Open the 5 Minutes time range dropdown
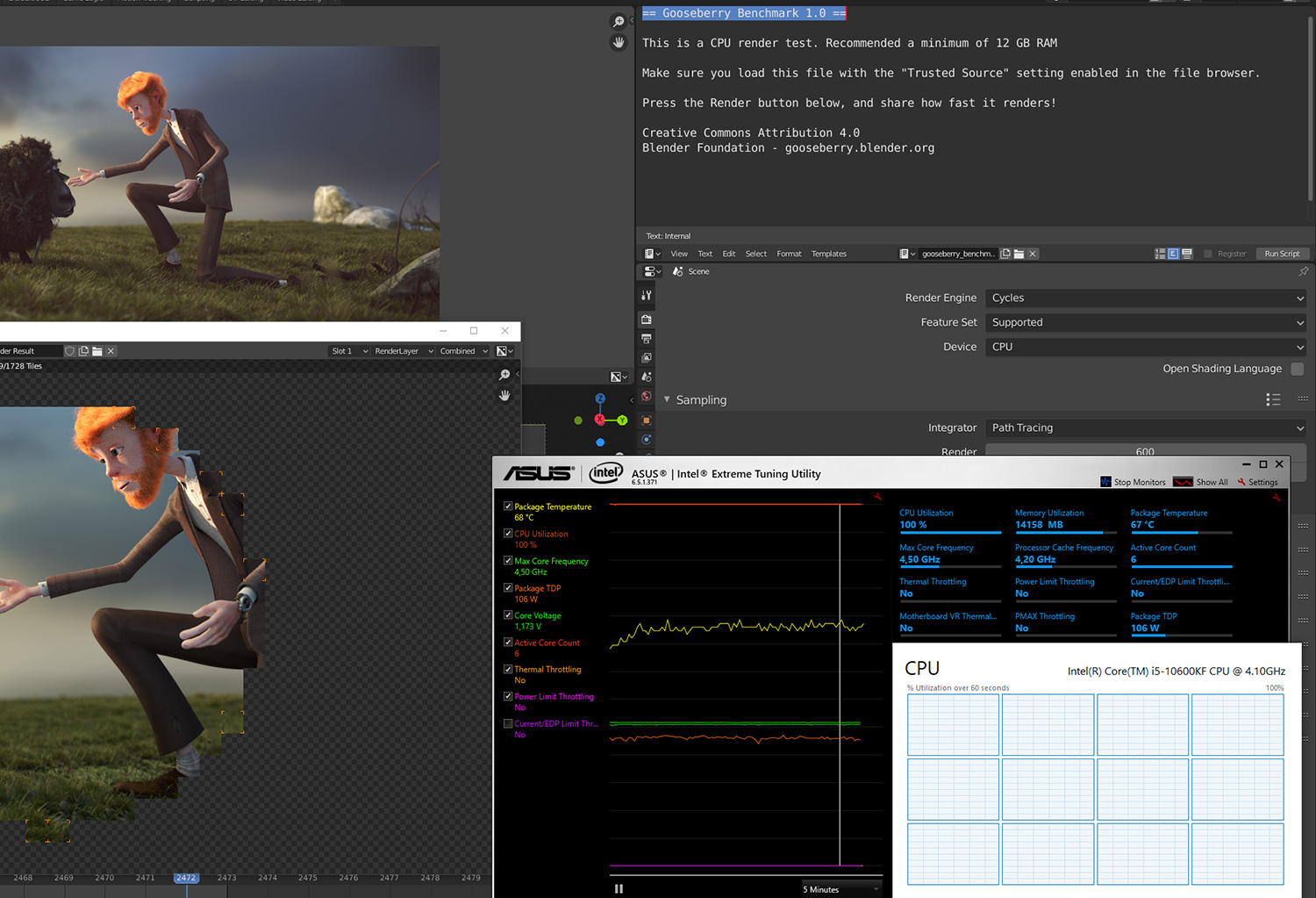The width and height of the screenshot is (1316, 898). 840,889
